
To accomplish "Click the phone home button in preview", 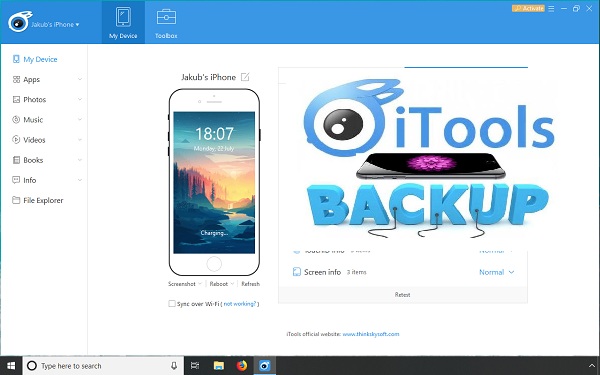I will click(x=214, y=264).
